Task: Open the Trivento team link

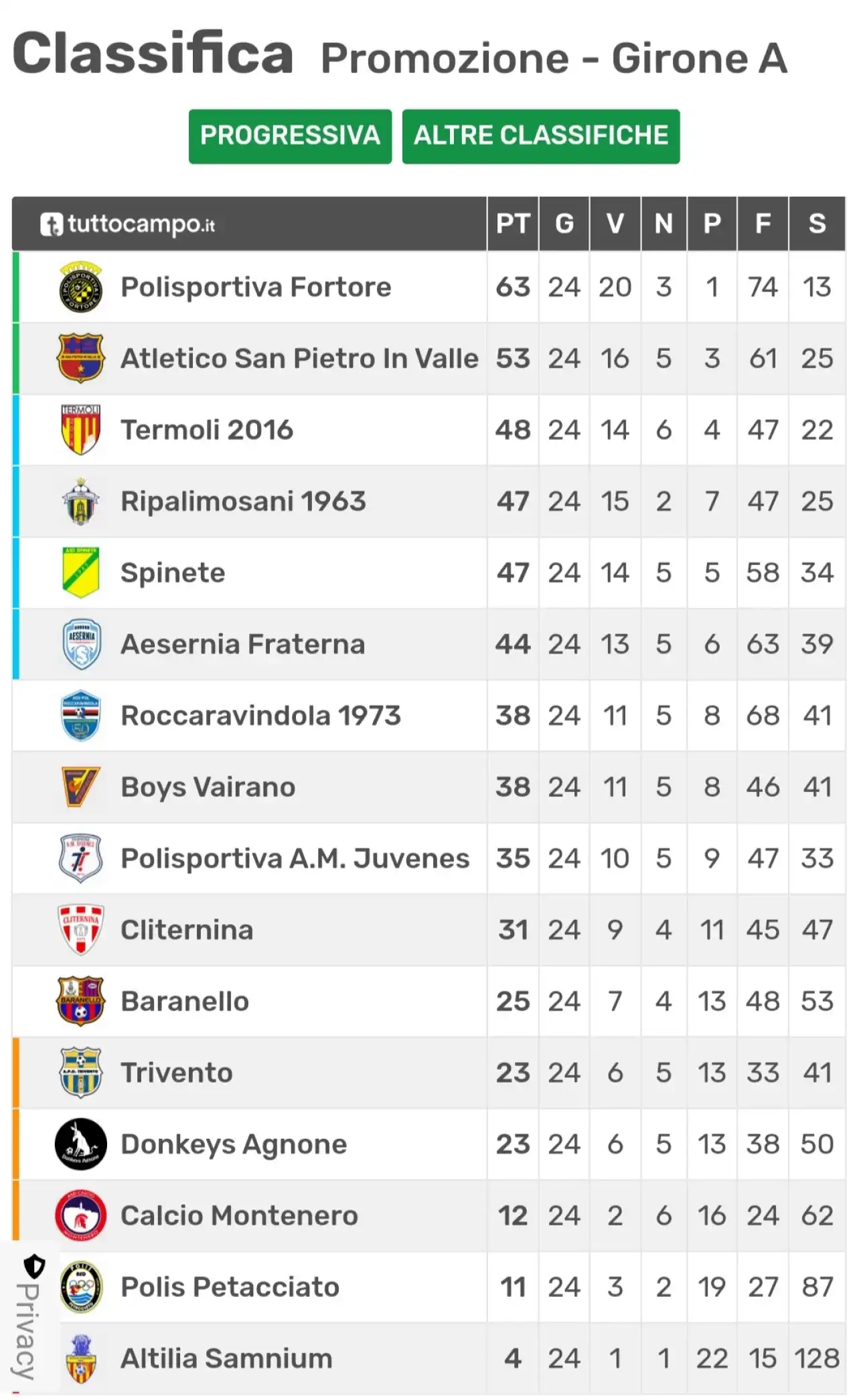Action: click(177, 1073)
